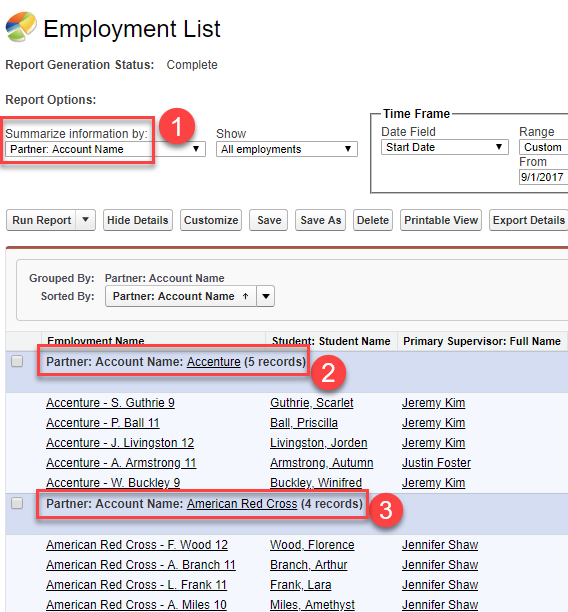Open student Guthrie, Scarlet
This screenshot has width=568, height=612.
click(x=312, y=403)
